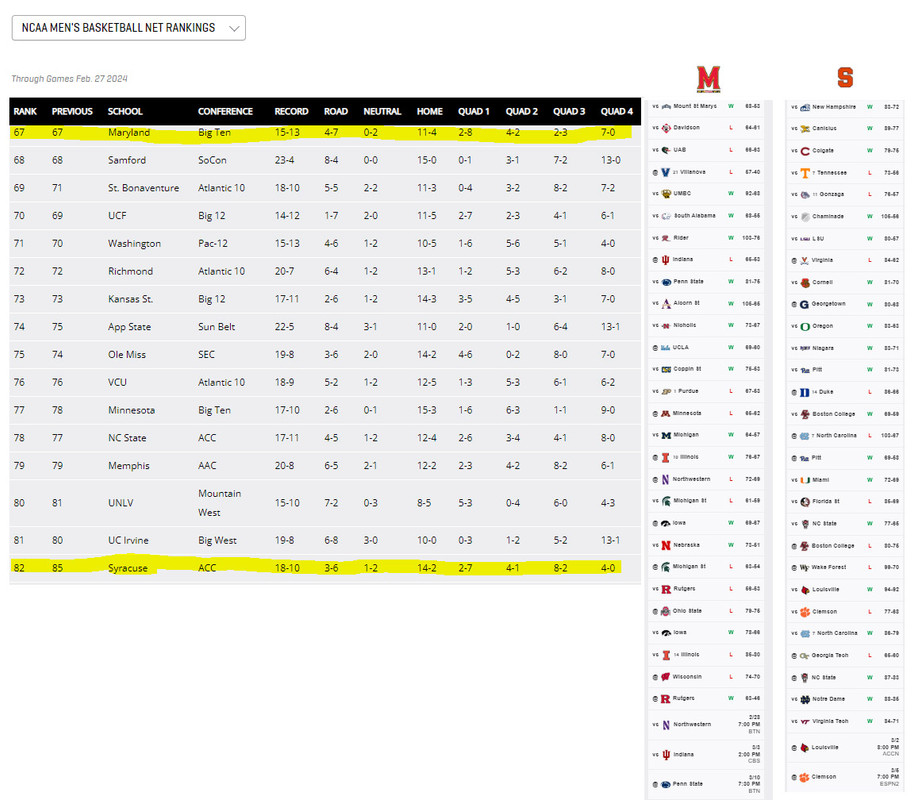Select UC Irvine in the rankings table
The width and height of the screenshot is (914, 800).
click(x=128, y=541)
